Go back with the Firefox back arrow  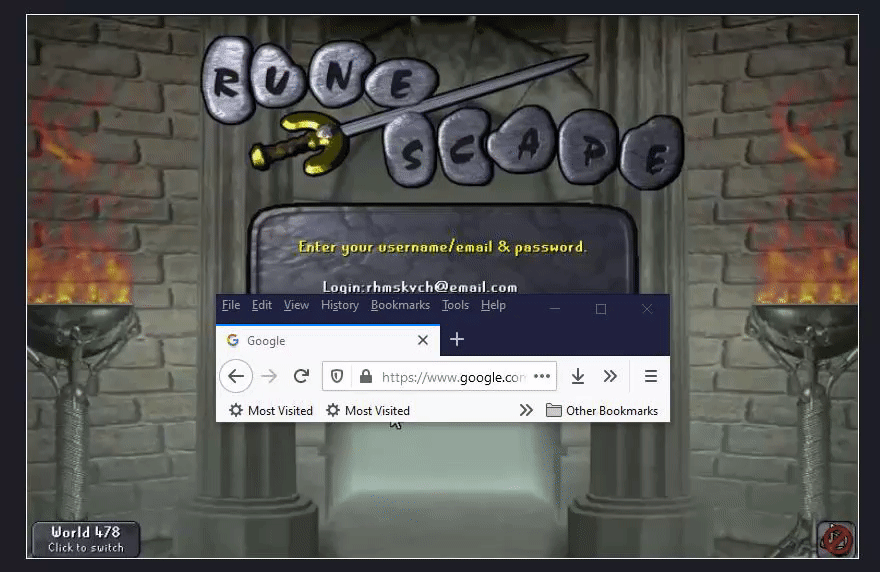[x=236, y=376]
